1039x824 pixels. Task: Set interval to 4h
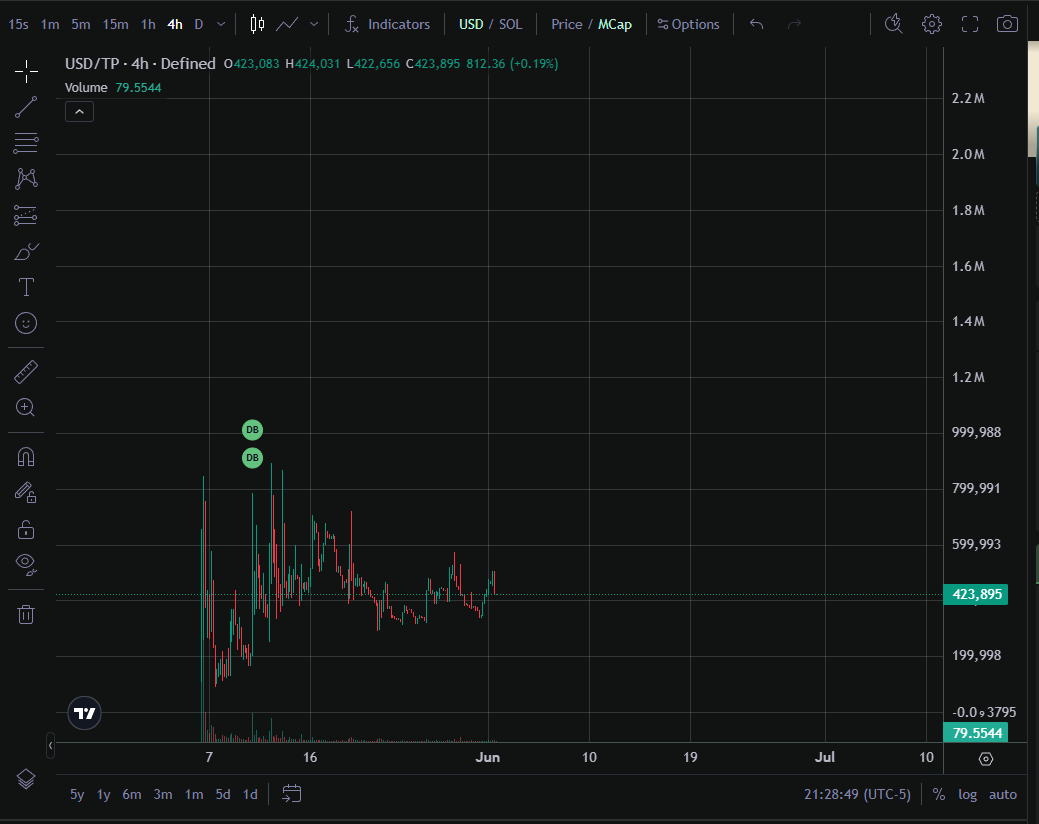175,25
